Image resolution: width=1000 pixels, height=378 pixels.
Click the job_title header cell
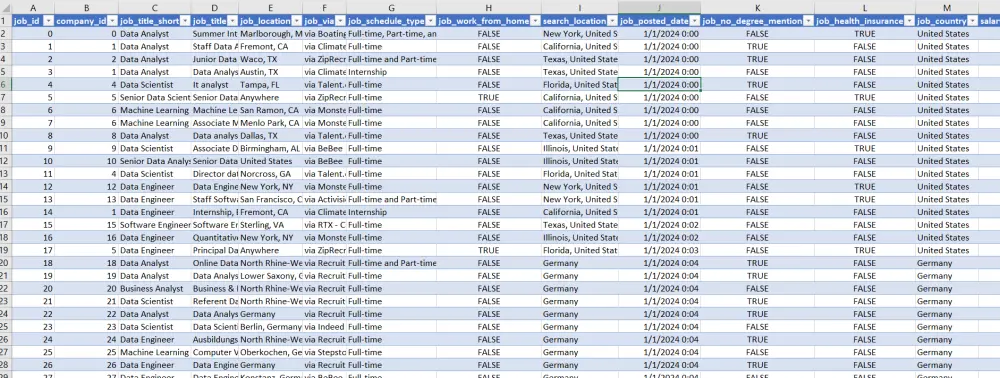pyautogui.click(x=215, y=21)
